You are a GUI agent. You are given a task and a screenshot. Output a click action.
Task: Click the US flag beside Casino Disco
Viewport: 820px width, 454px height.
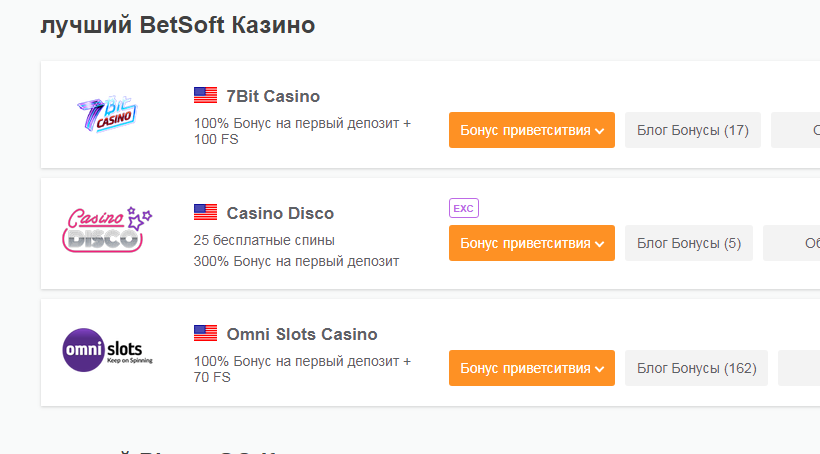click(x=206, y=212)
